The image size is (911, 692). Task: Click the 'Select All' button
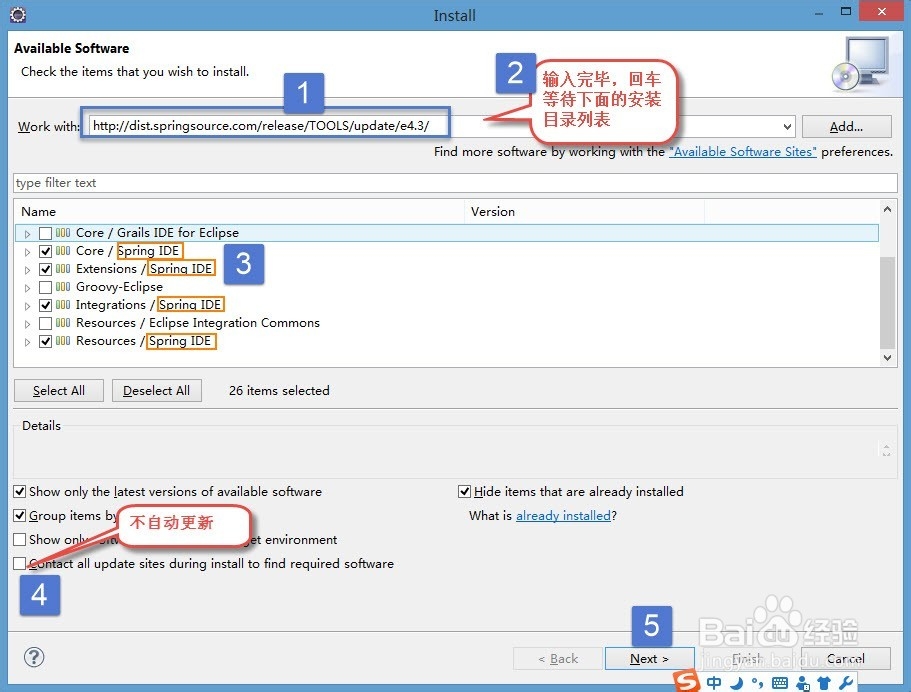point(58,390)
